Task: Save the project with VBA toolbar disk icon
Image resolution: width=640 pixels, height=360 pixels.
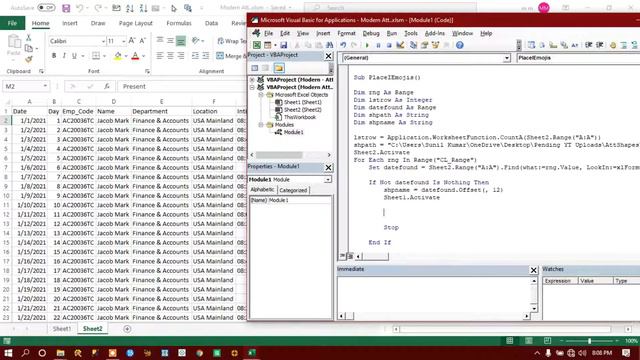Action: pyautogui.click(x=284, y=45)
